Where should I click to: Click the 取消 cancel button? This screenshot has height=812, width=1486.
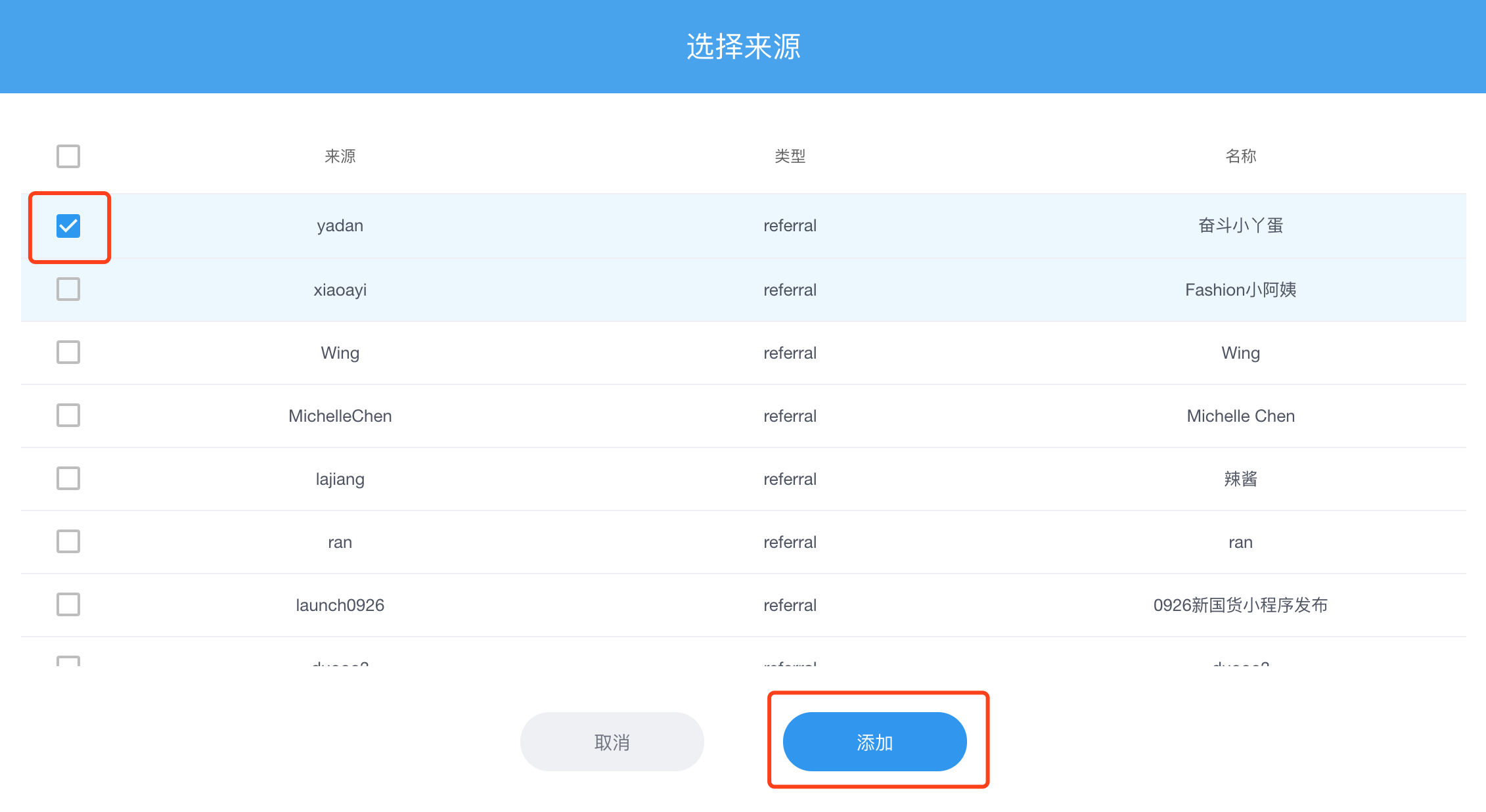tap(612, 742)
